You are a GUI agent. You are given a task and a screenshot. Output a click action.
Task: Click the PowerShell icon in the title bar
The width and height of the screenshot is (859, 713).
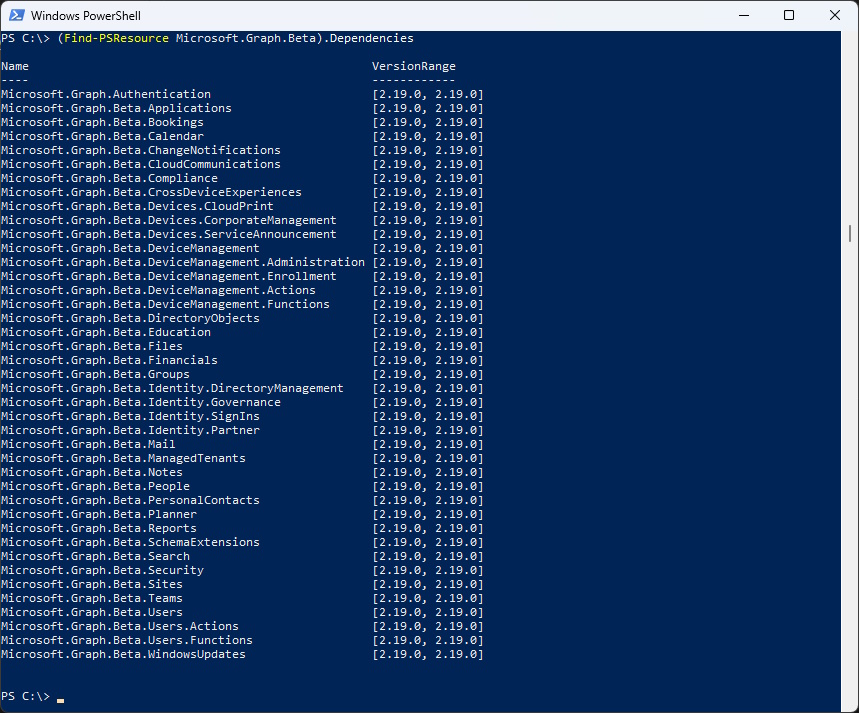pyautogui.click(x=16, y=15)
